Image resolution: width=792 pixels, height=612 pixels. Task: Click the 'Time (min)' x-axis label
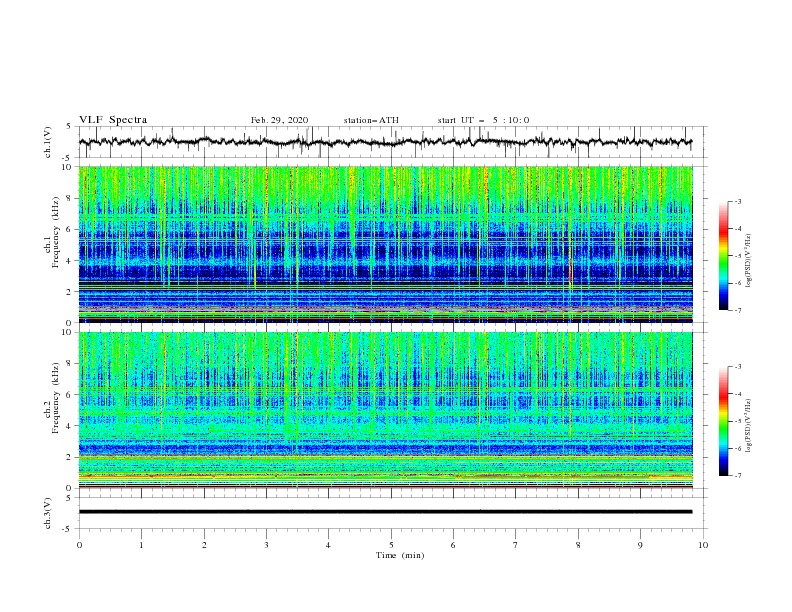coord(400,555)
